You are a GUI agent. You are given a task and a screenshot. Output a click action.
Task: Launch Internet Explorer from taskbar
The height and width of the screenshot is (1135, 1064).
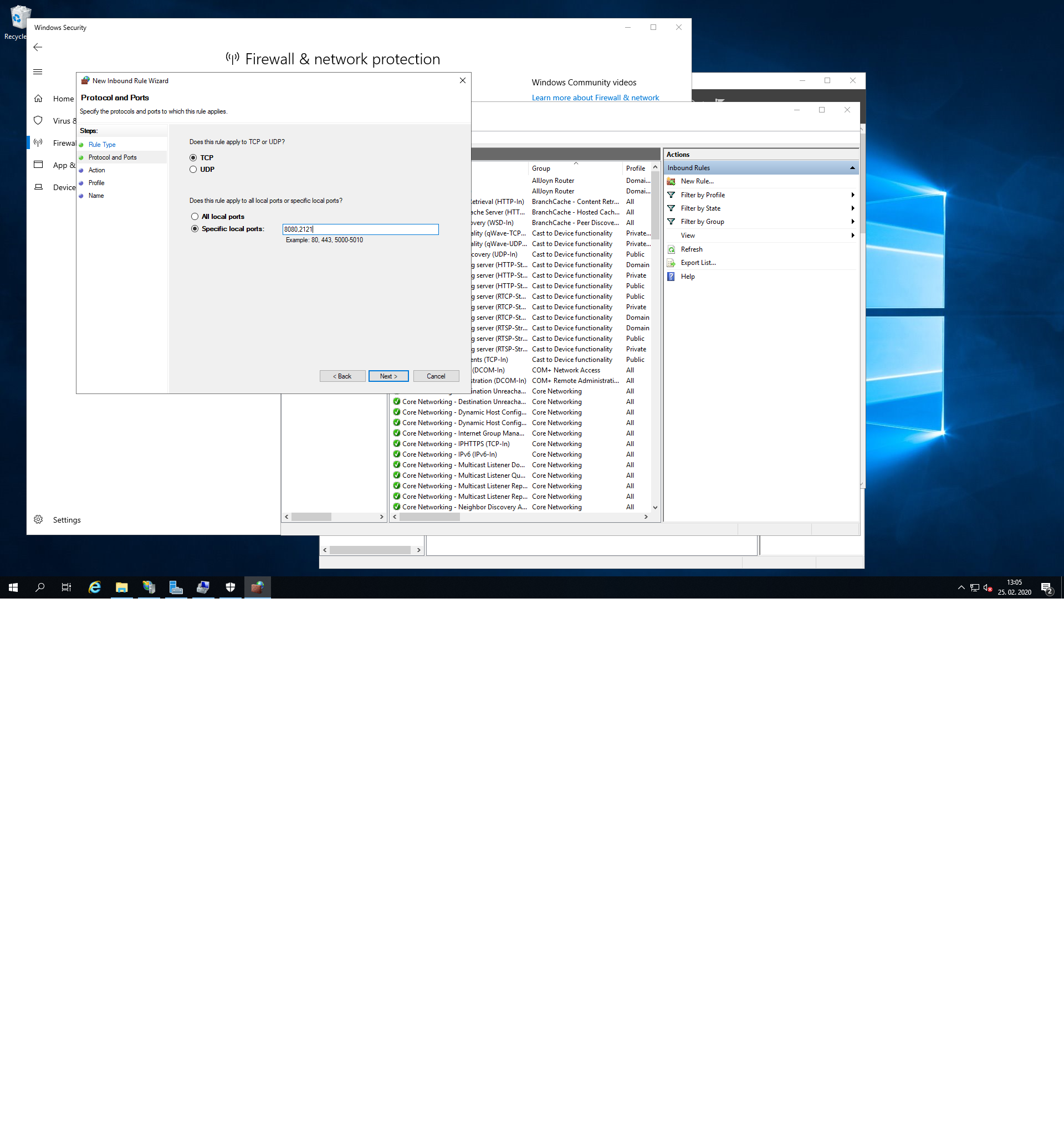click(x=95, y=587)
